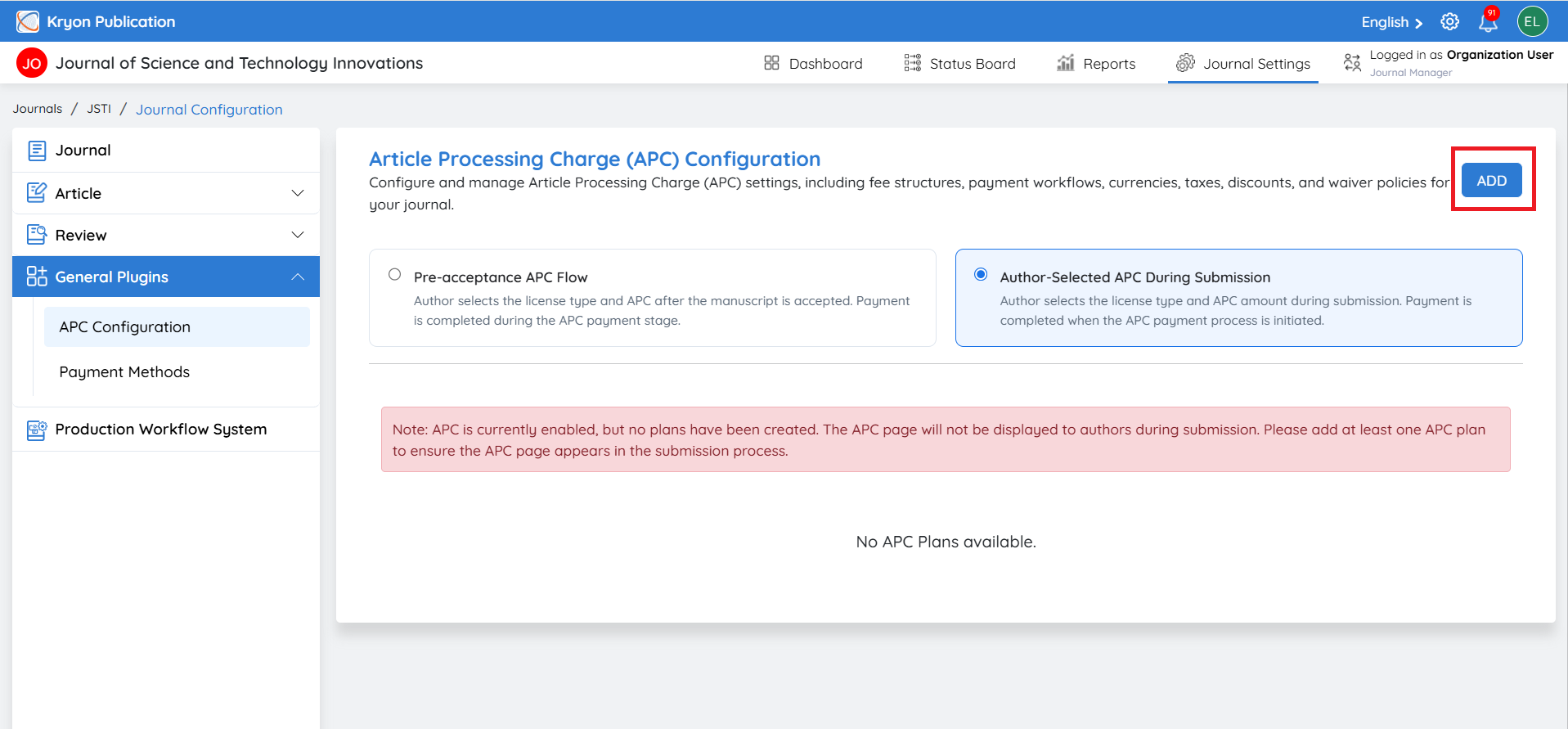1568x729 pixels.
Task: Go to Status Board tab
Action: [x=959, y=63]
